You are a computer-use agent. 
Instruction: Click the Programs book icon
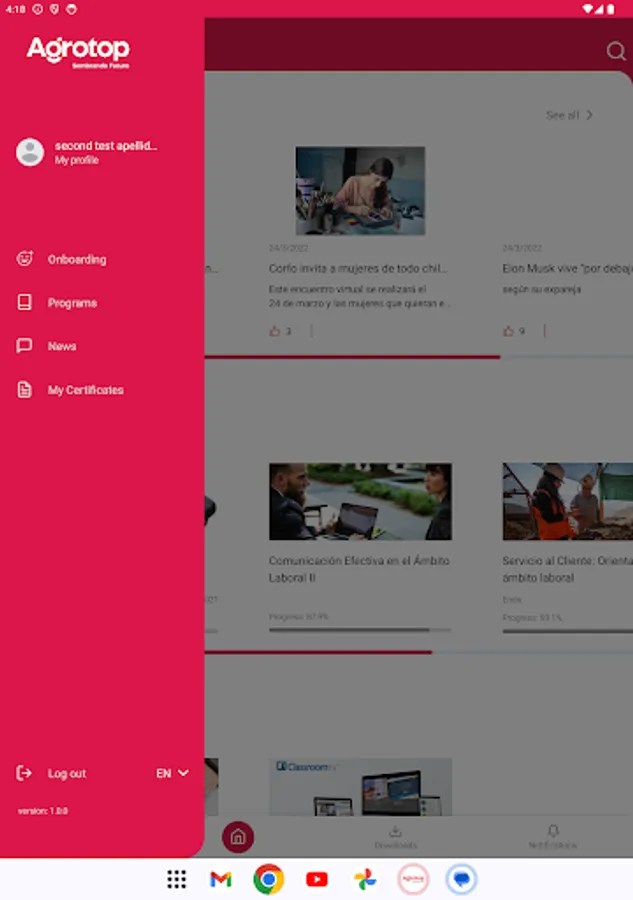click(25, 302)
